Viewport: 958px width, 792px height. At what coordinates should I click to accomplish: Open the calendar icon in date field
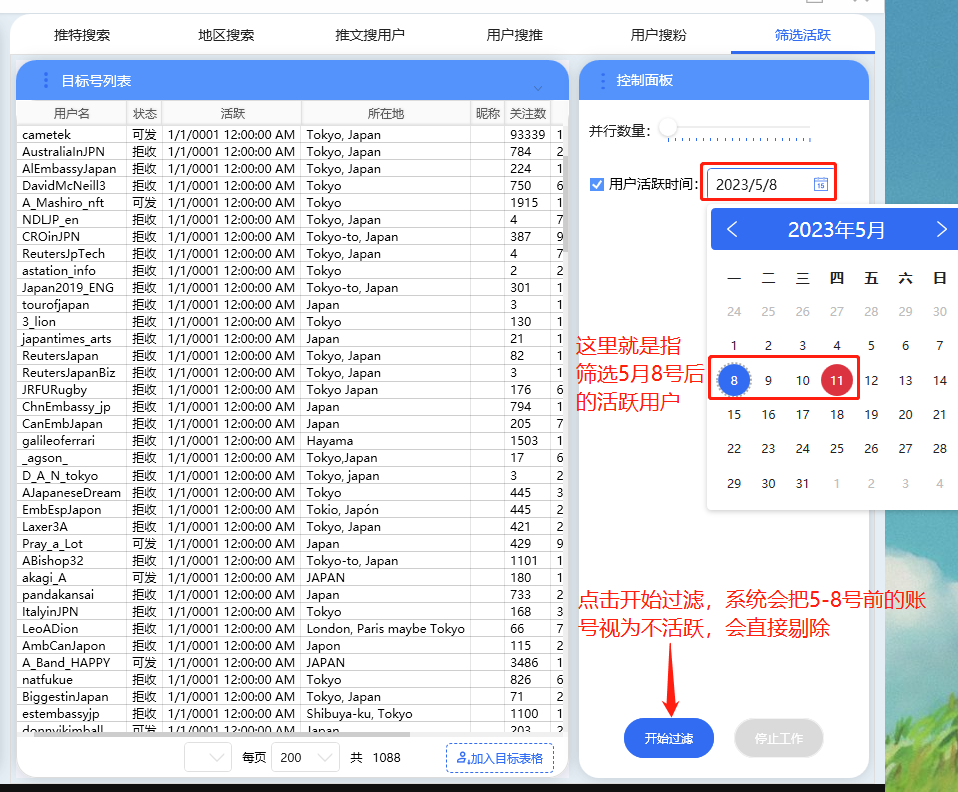pyautogui.click(x=820, y=184)
